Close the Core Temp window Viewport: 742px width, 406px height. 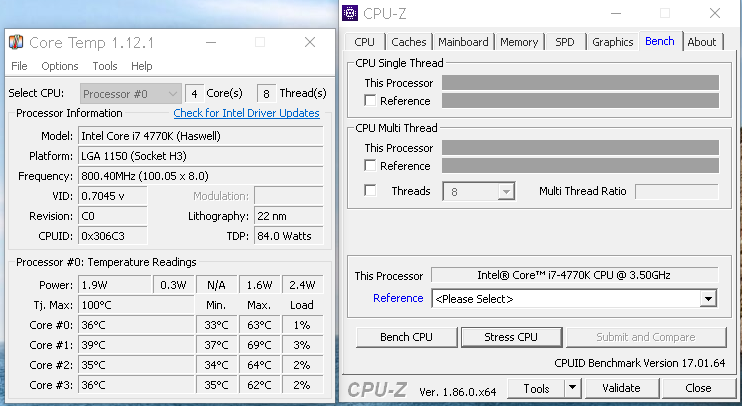310,42
